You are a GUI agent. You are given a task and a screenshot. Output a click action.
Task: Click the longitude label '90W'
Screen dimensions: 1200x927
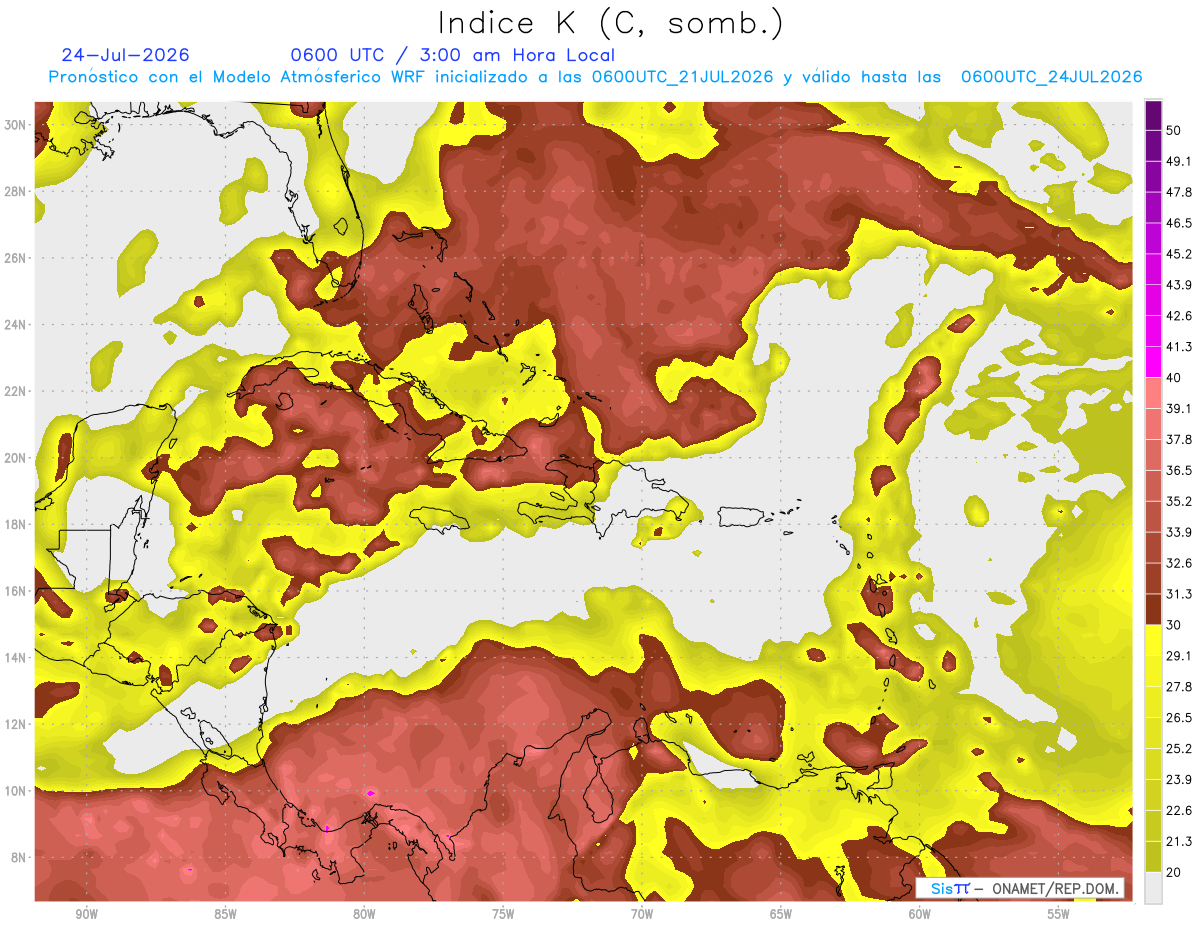tap(86, 914)
